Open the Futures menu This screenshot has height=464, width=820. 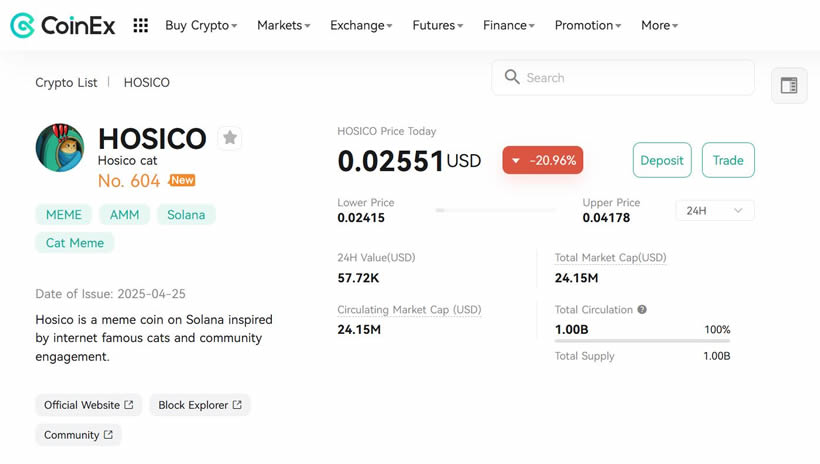(438, 26)
